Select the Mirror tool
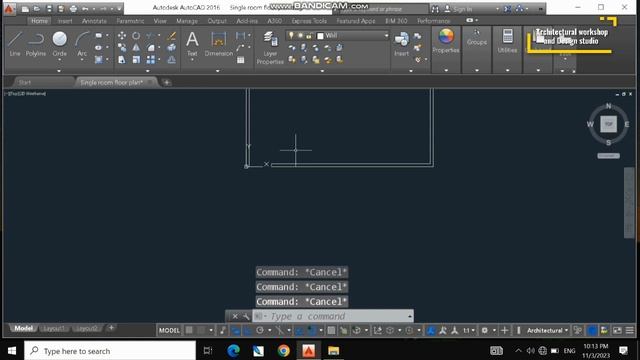The width and height of the screenshot is (640, 360). point(136,48)
